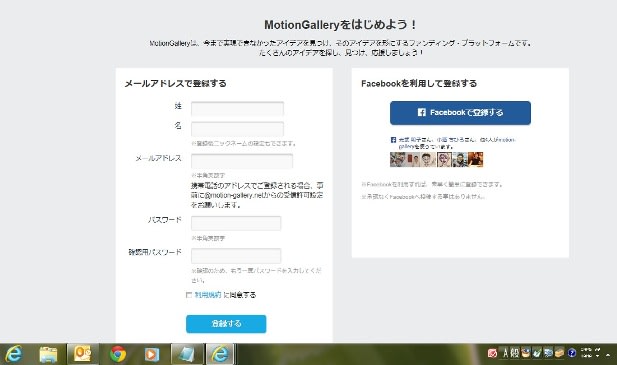This screenshot has height=365, width=617.
Task: Open Windows Media Player taskbar icon
Action: pos(151,354)
